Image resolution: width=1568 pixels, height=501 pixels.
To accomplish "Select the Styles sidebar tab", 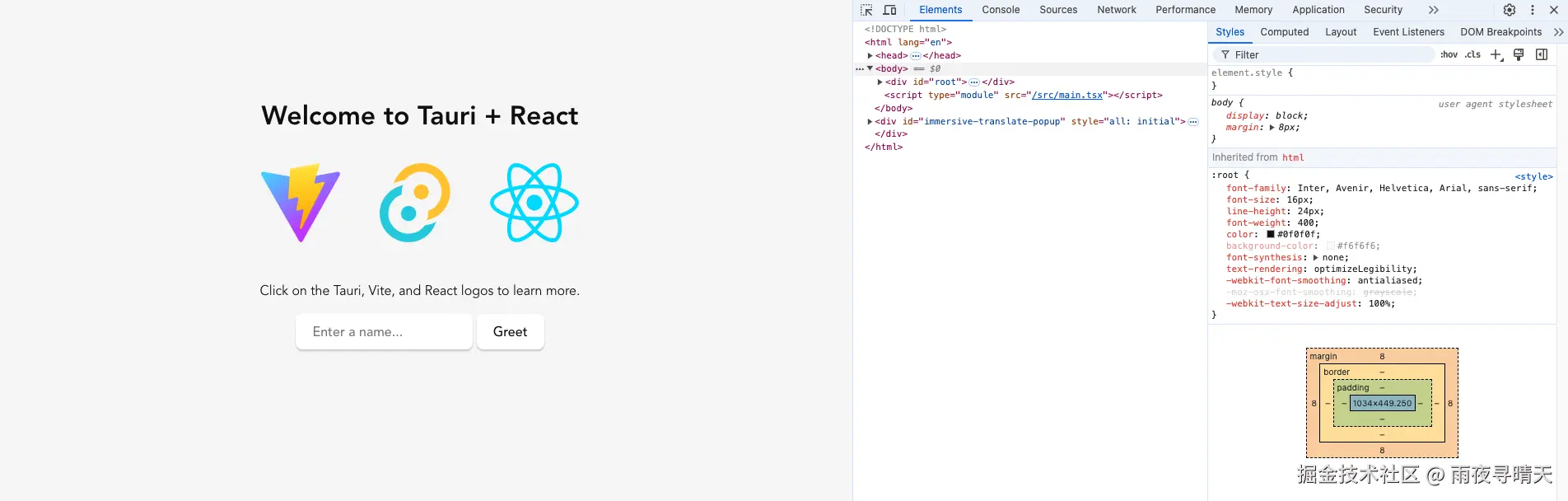I will click(1230, 32).
